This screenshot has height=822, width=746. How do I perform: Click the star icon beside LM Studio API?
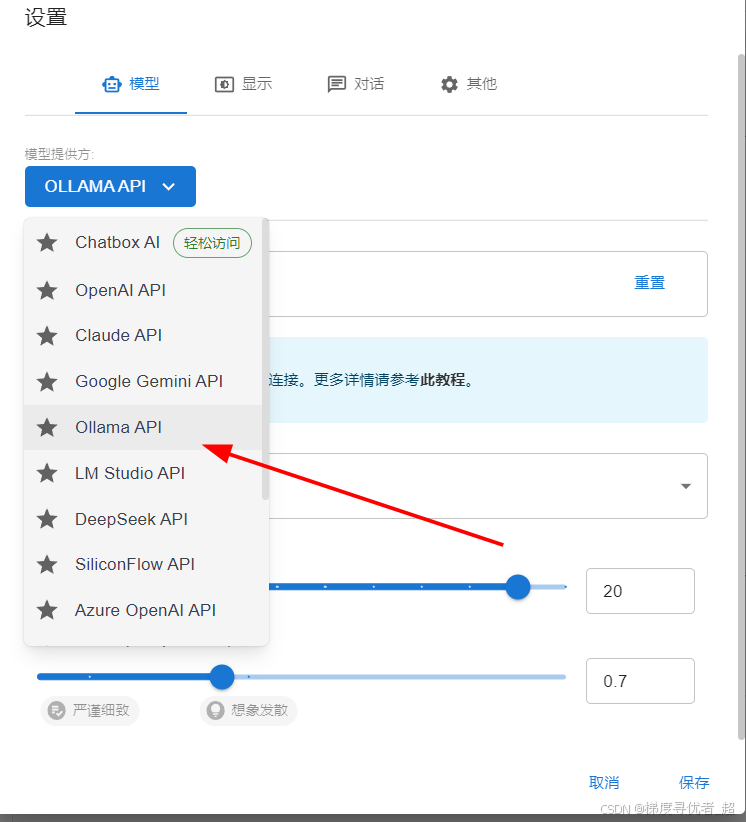47,473
